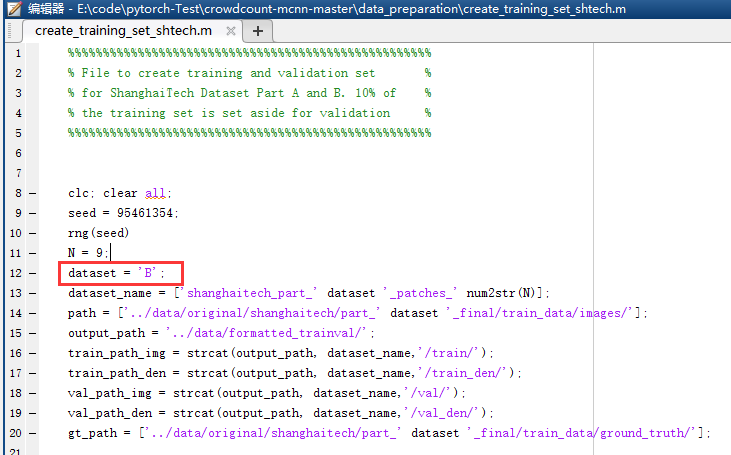731x455 pixels.
Task: Set a breakpoint dash on line 9
Action: pyautogui.click(x=33, y=213)
